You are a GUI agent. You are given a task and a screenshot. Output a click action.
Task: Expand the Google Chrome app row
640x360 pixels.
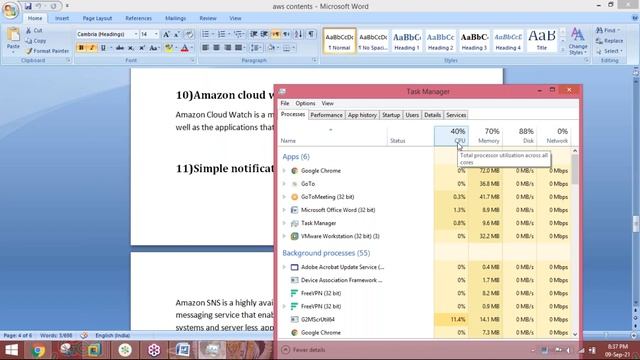click(x=284, y=171)
